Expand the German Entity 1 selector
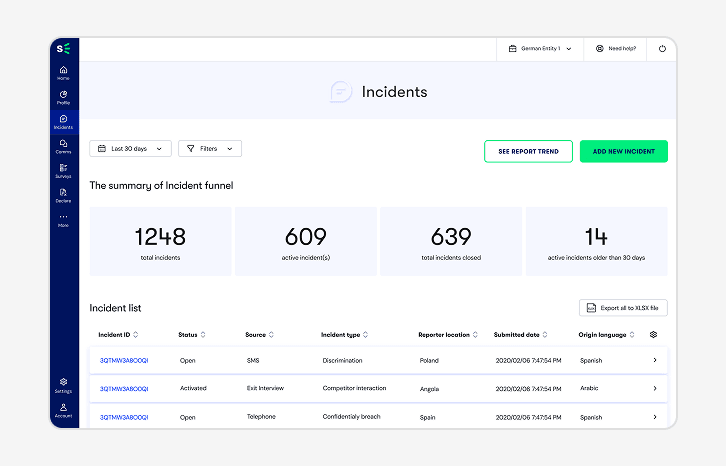The image size is (726, 466). tap(540, 48)
